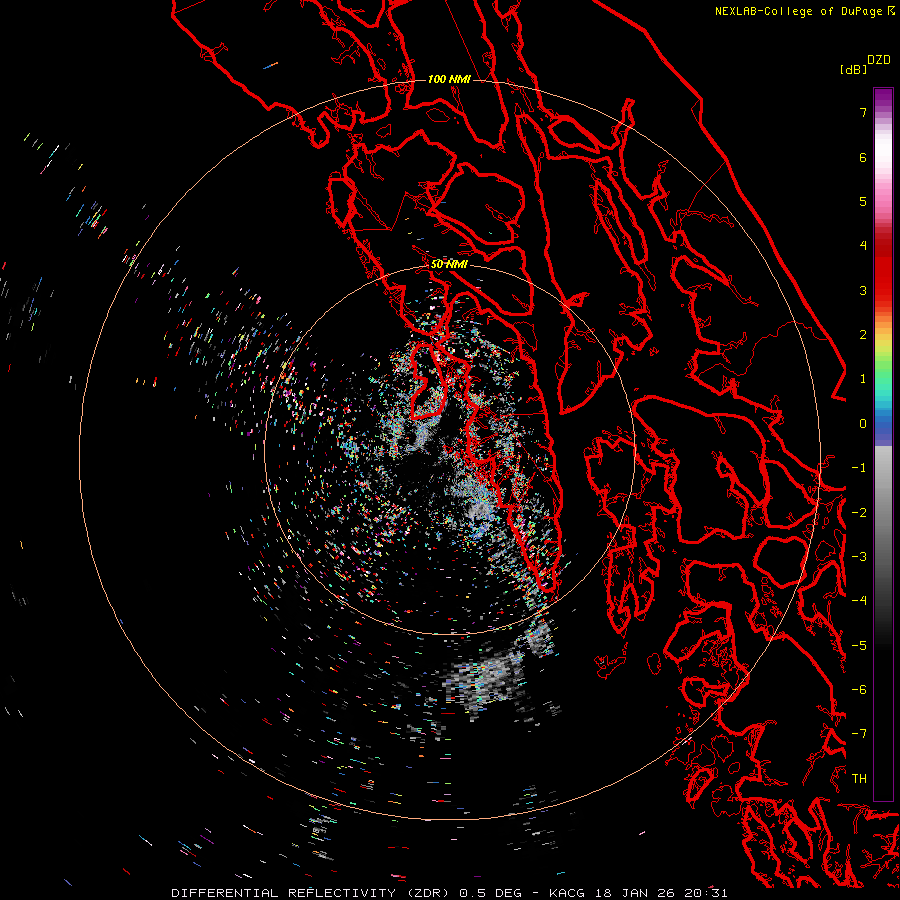This screenshot has height=900, width=900.
Task: Click the 7 value on color scale
Action: tap(863, 112)
